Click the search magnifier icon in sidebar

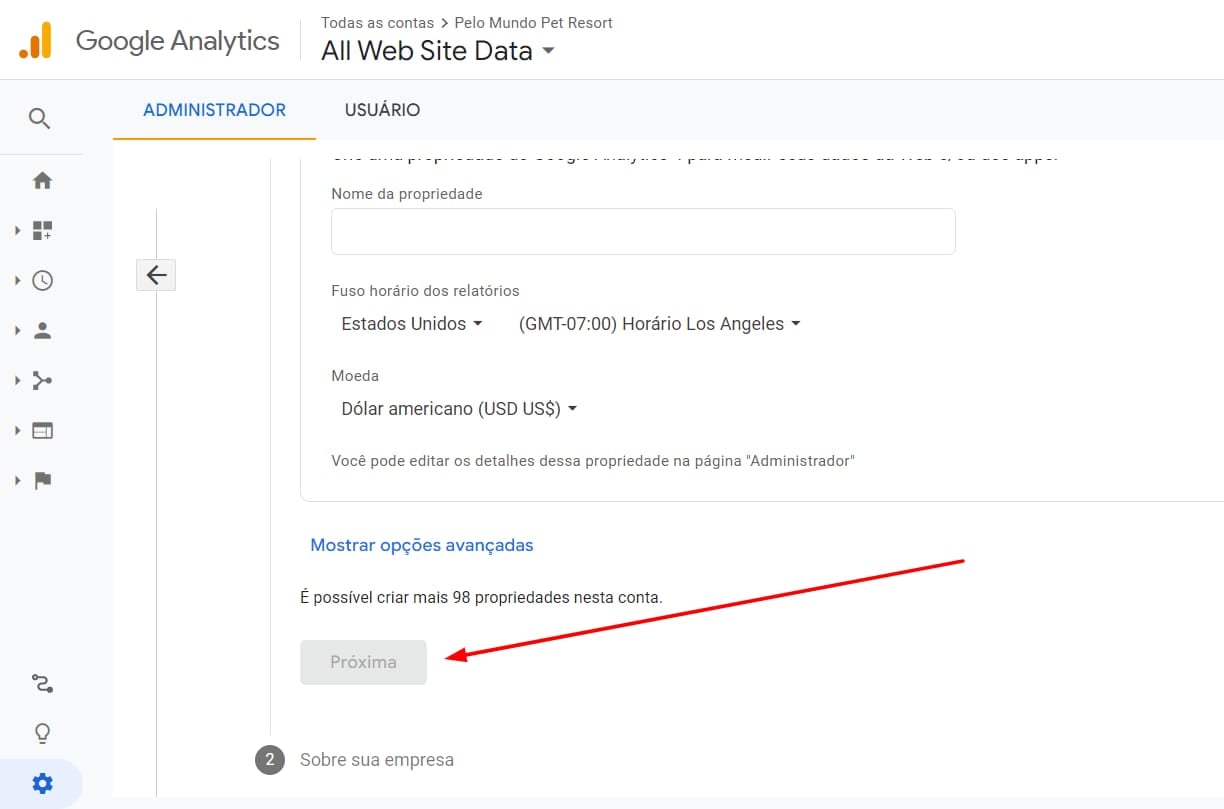39,119
